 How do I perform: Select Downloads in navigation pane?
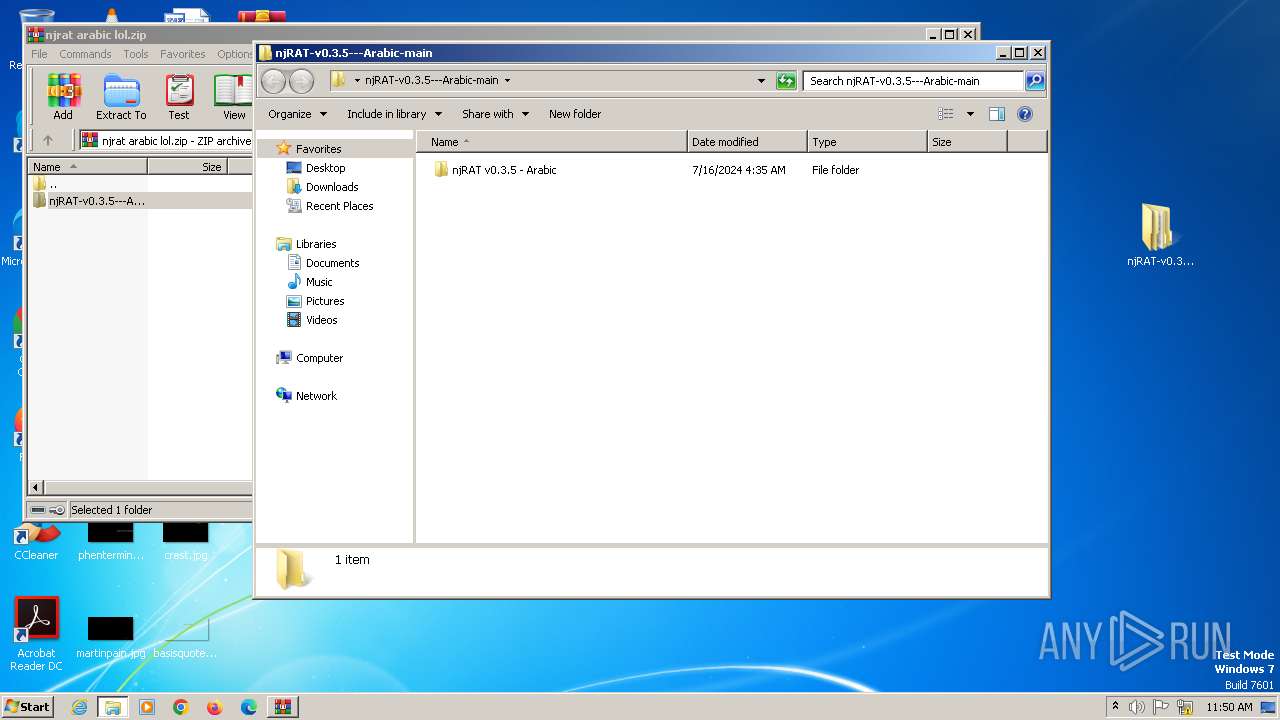pyautogui.click(x=332, y=187)
